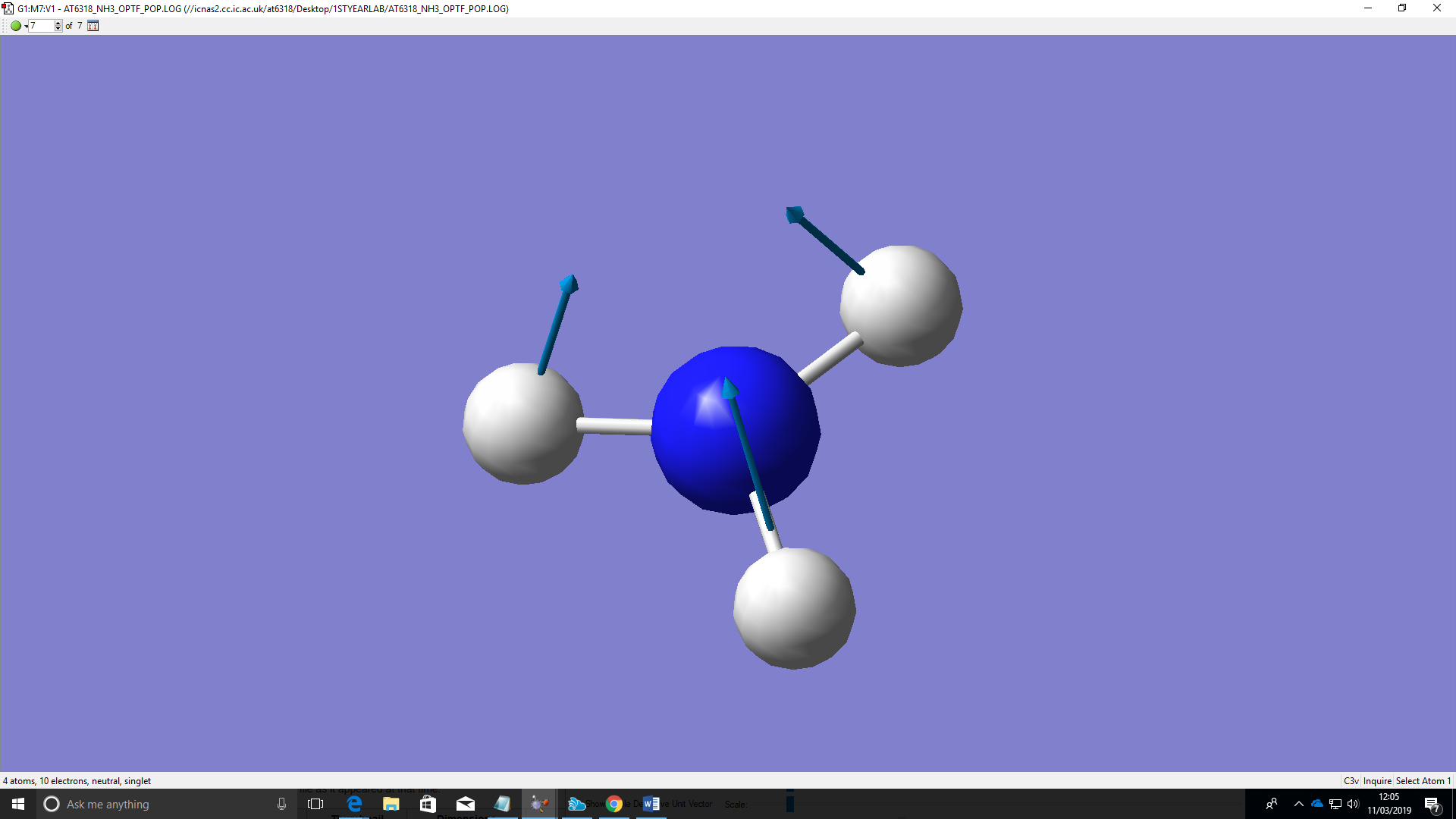Click Inquire mode in status bar
The image size is (1456, 819).
click(1377, 781)
